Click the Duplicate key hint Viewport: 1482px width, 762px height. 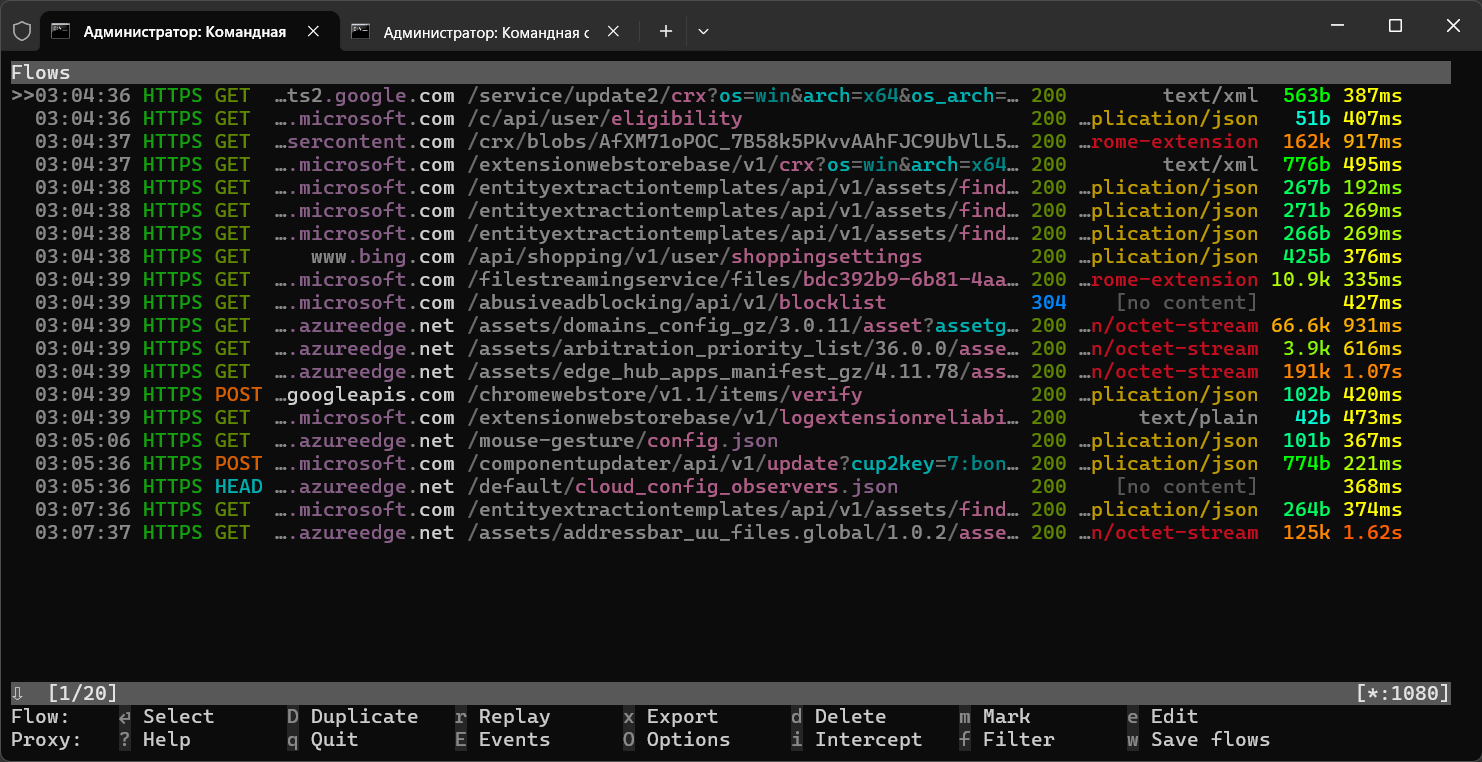(353, 716)
